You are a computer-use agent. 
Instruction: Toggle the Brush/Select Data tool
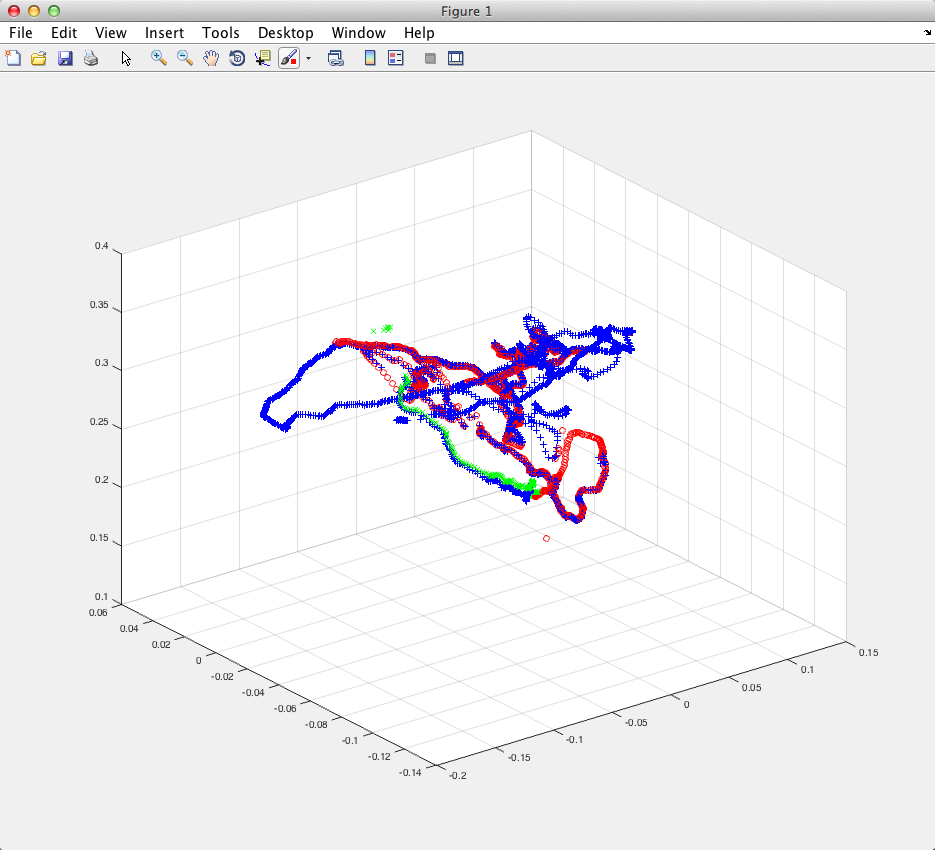(289, 58)
